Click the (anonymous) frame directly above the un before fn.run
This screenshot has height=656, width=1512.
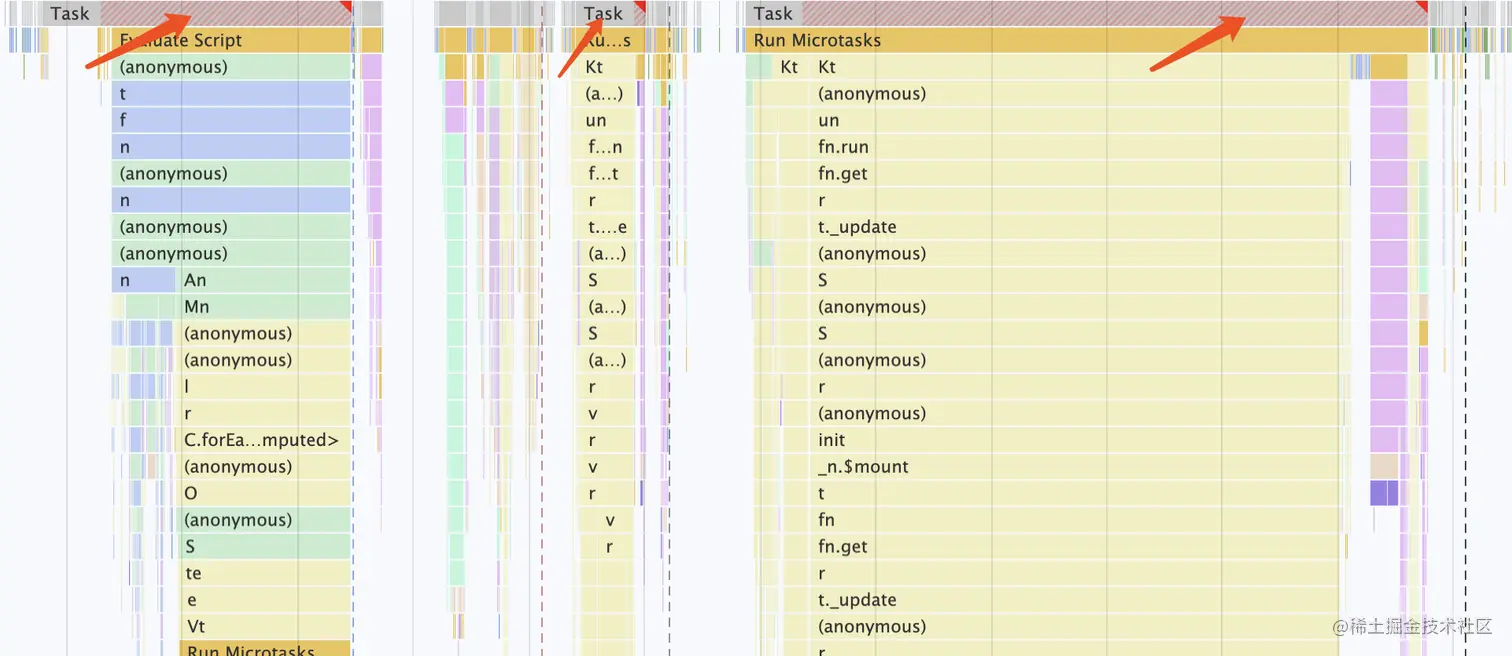point(1080,93)
